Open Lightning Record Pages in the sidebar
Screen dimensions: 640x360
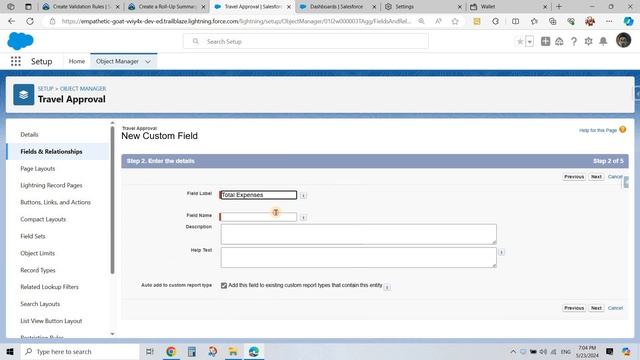[x=51, y=185]
